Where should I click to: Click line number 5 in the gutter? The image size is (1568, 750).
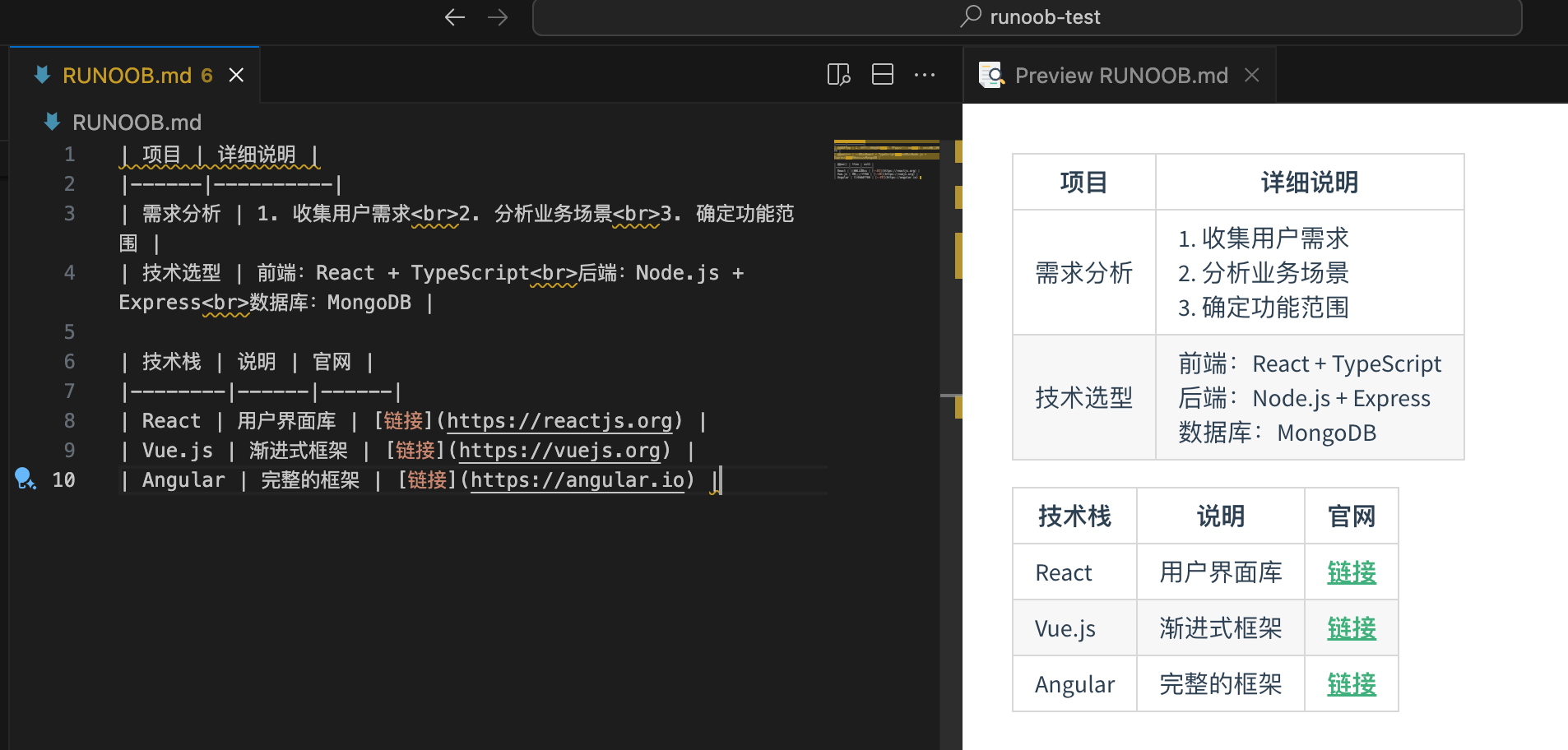[69, 332]
